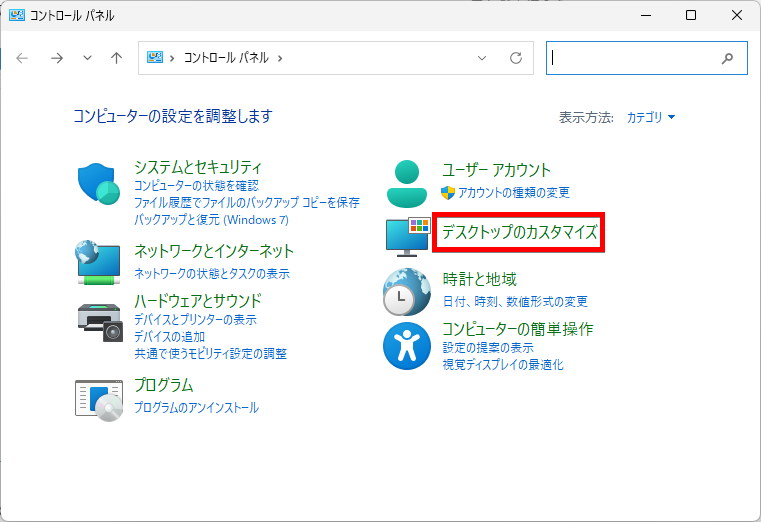Open 日付、時刻、数値形式の変更 link
The width and height of the screenshot is (761, 522).
click(x=515, y=302)
